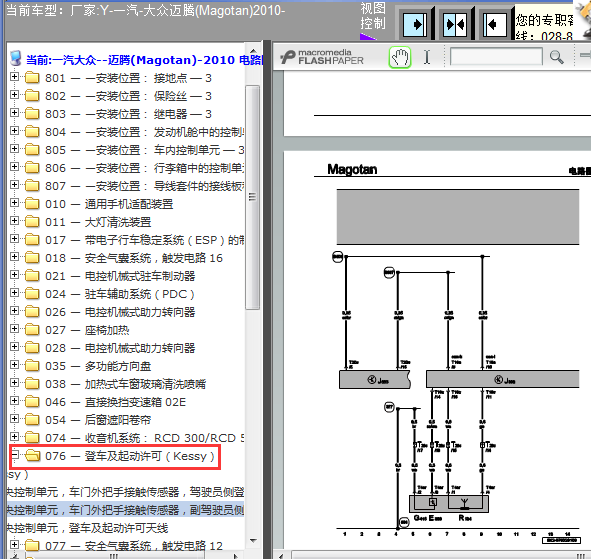Screen dimensions: 591x559
Task: Select tree row 035 多功能方向盘
Action: (98, 366)
